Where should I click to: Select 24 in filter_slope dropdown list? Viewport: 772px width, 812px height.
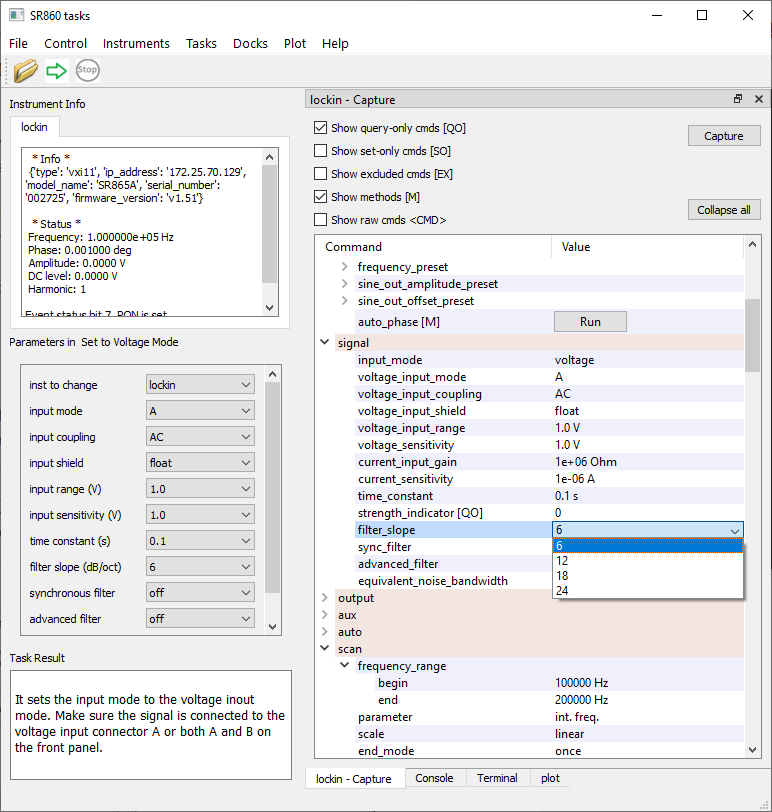pyautogui.click(x=648, y=591)
